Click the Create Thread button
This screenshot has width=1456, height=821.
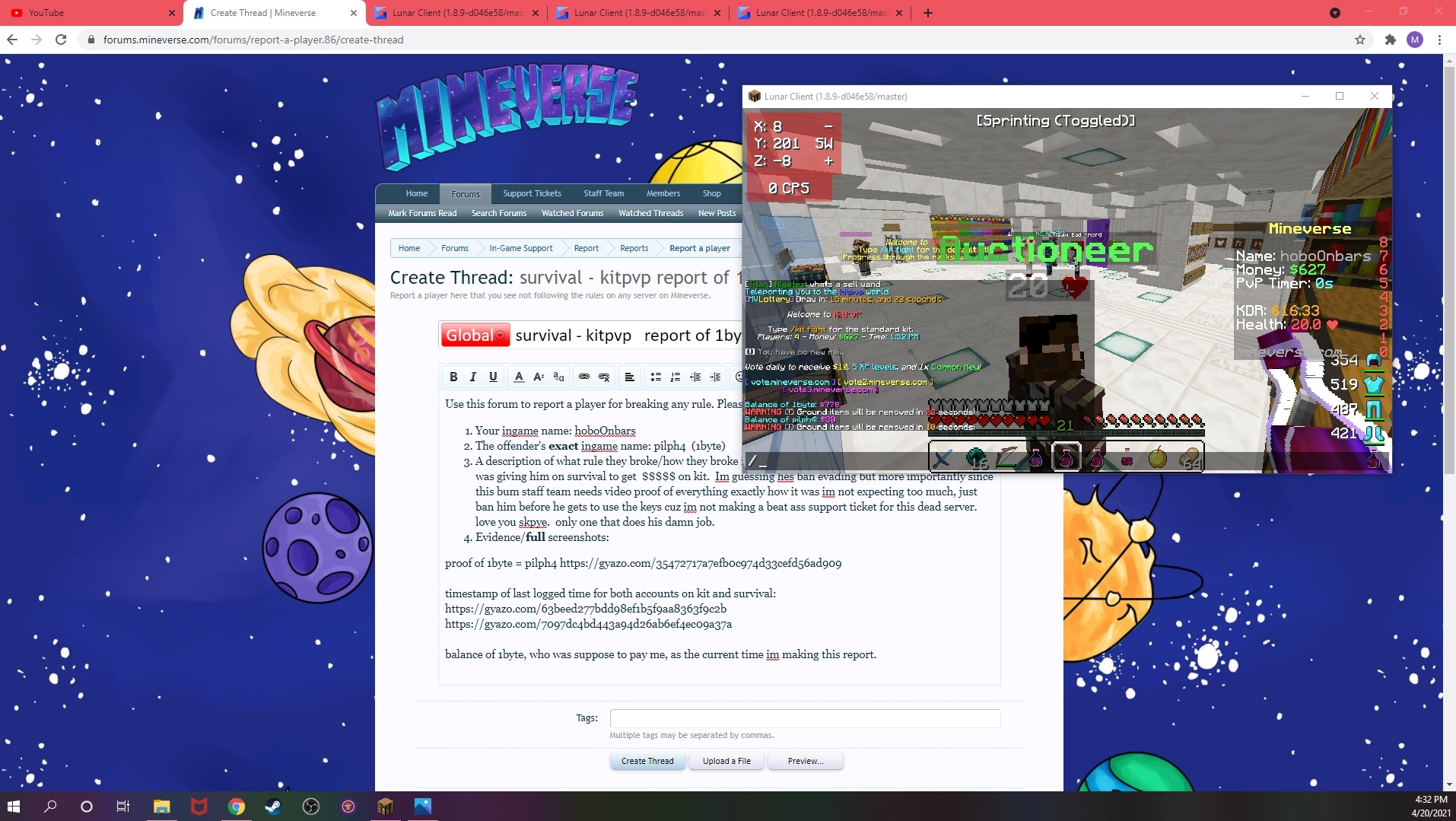[647, 761]
